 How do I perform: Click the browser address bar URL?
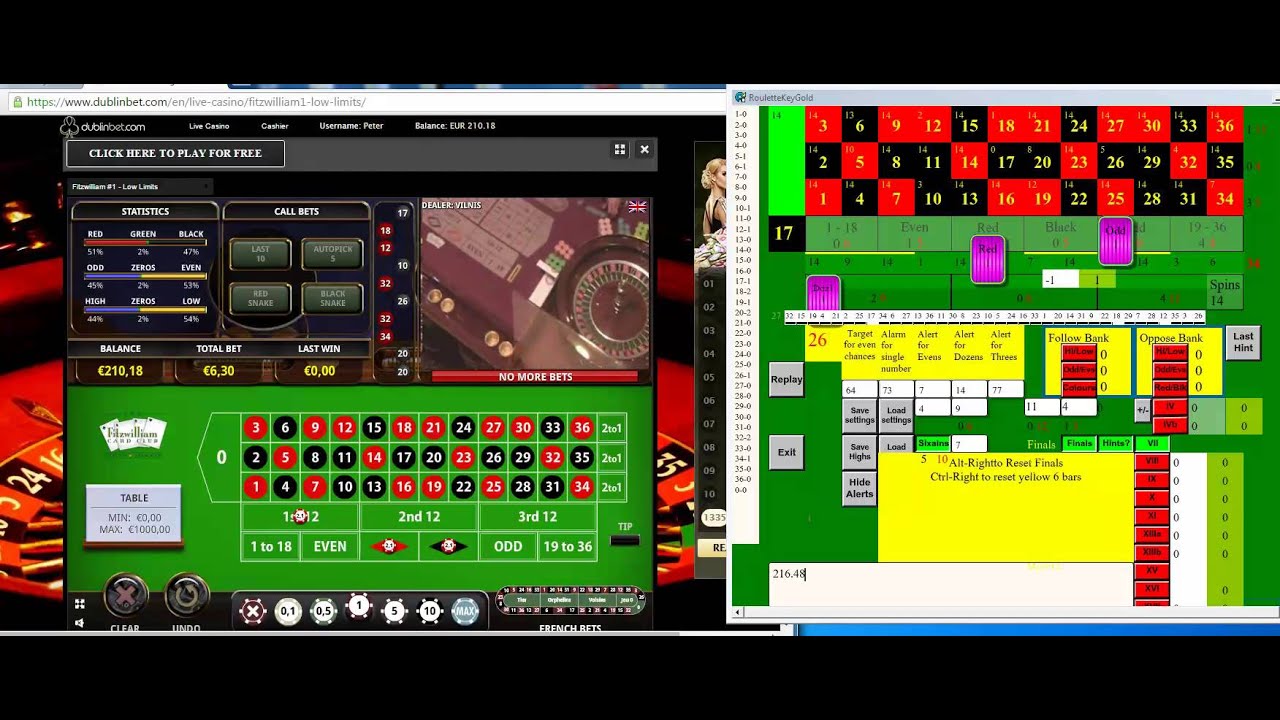196,102
